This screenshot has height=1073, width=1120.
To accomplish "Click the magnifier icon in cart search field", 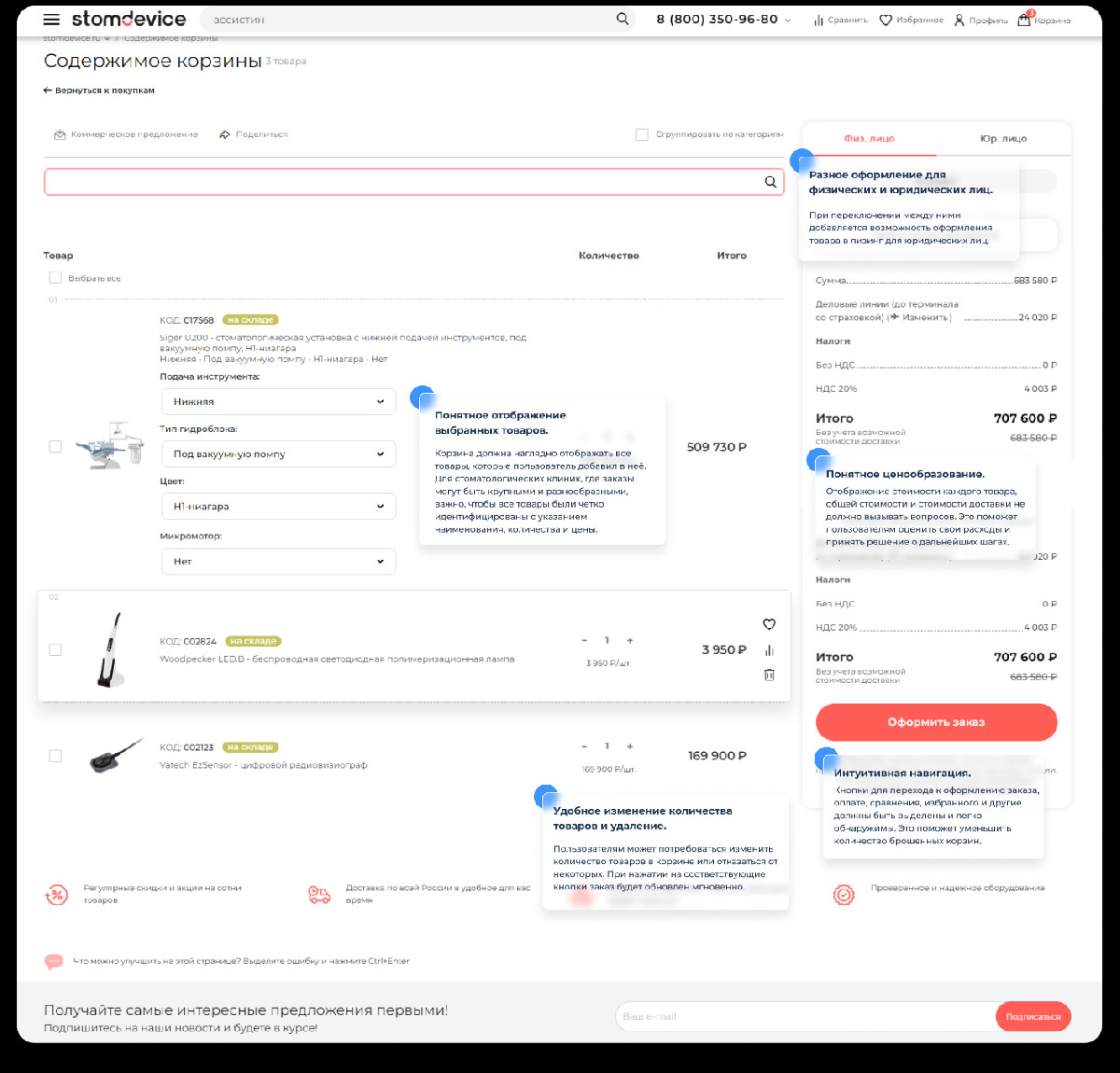I will [771, 182].
